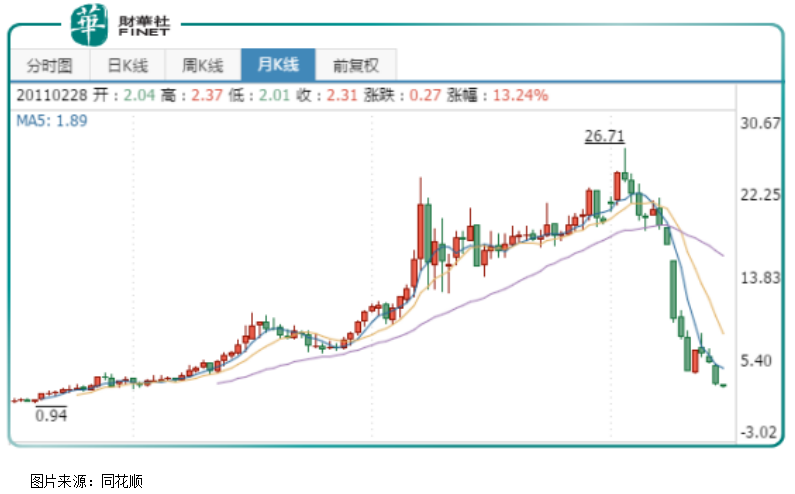Click the 22.25 y-axis label
Image resolution: width=795 pixels, height=494 pixels.
point(758,194)
